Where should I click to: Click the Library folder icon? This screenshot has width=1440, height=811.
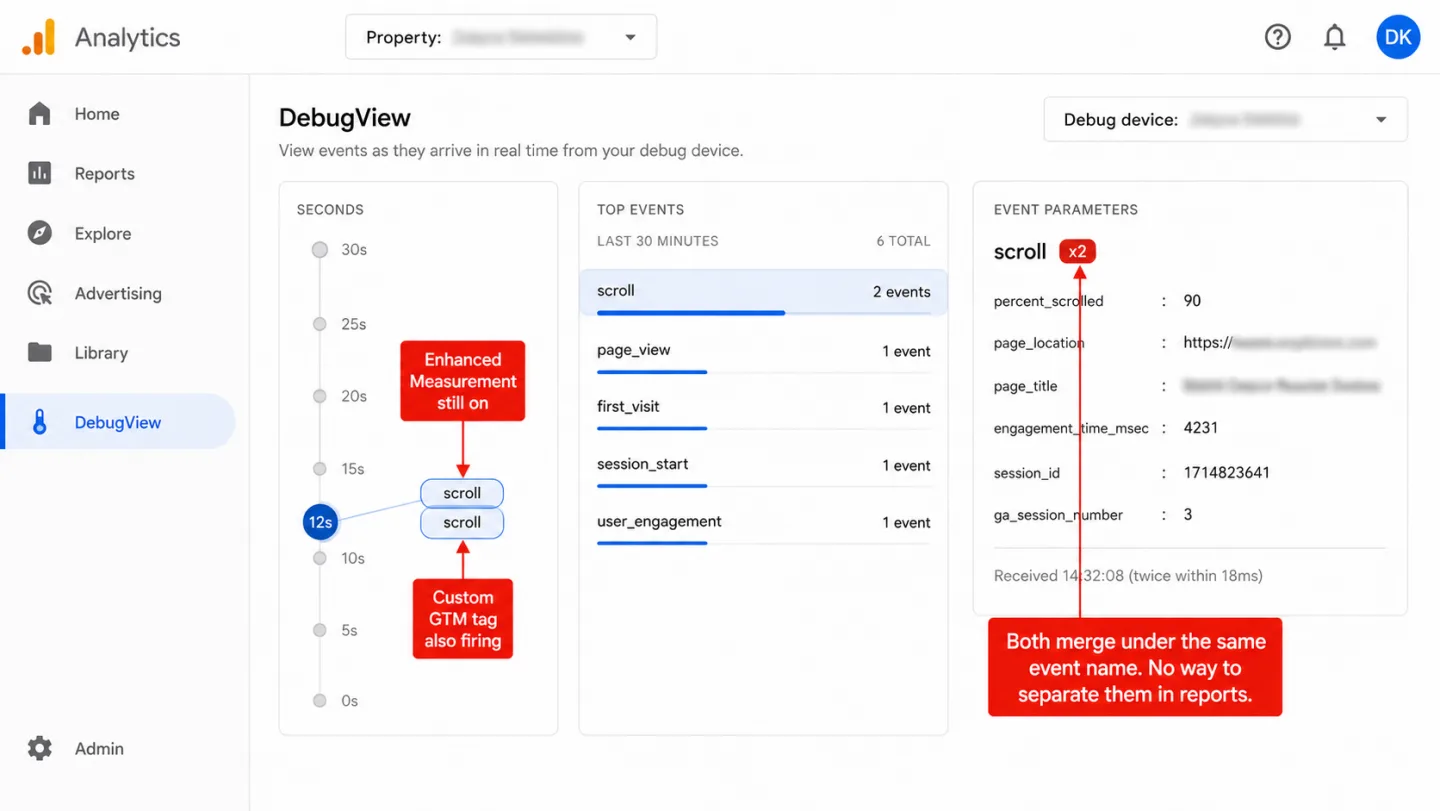39,352
